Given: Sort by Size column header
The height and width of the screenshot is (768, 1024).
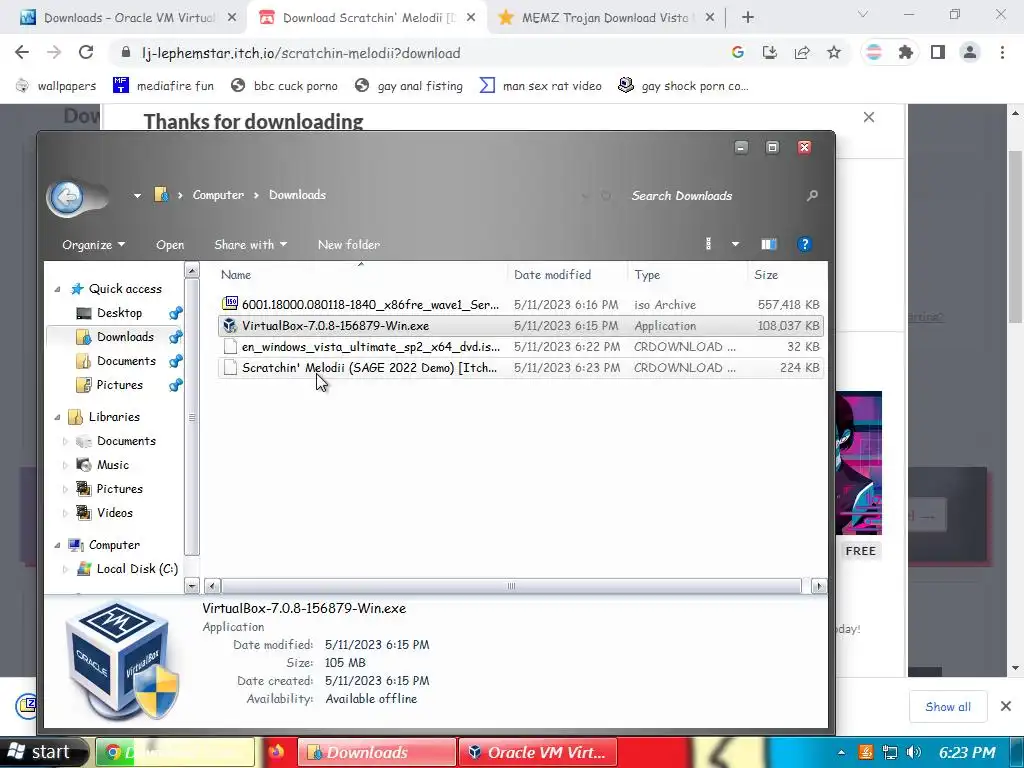Looking at the screenshot, I should (766, 275).
